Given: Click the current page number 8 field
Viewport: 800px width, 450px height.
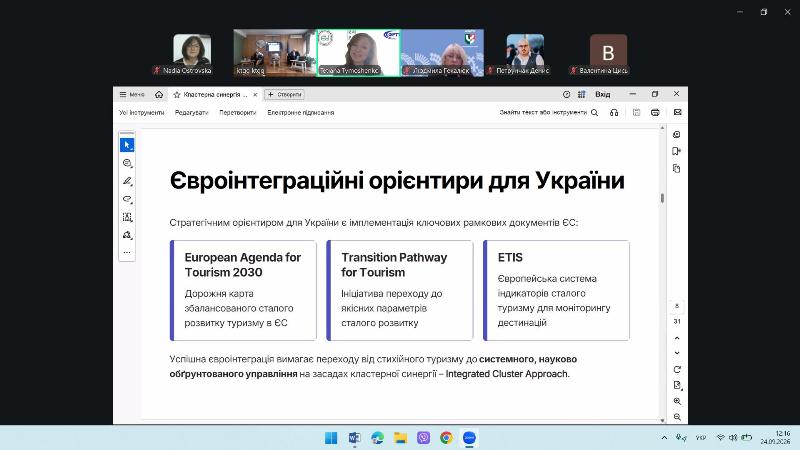Looking at the screenshot, I should [677, 306].
